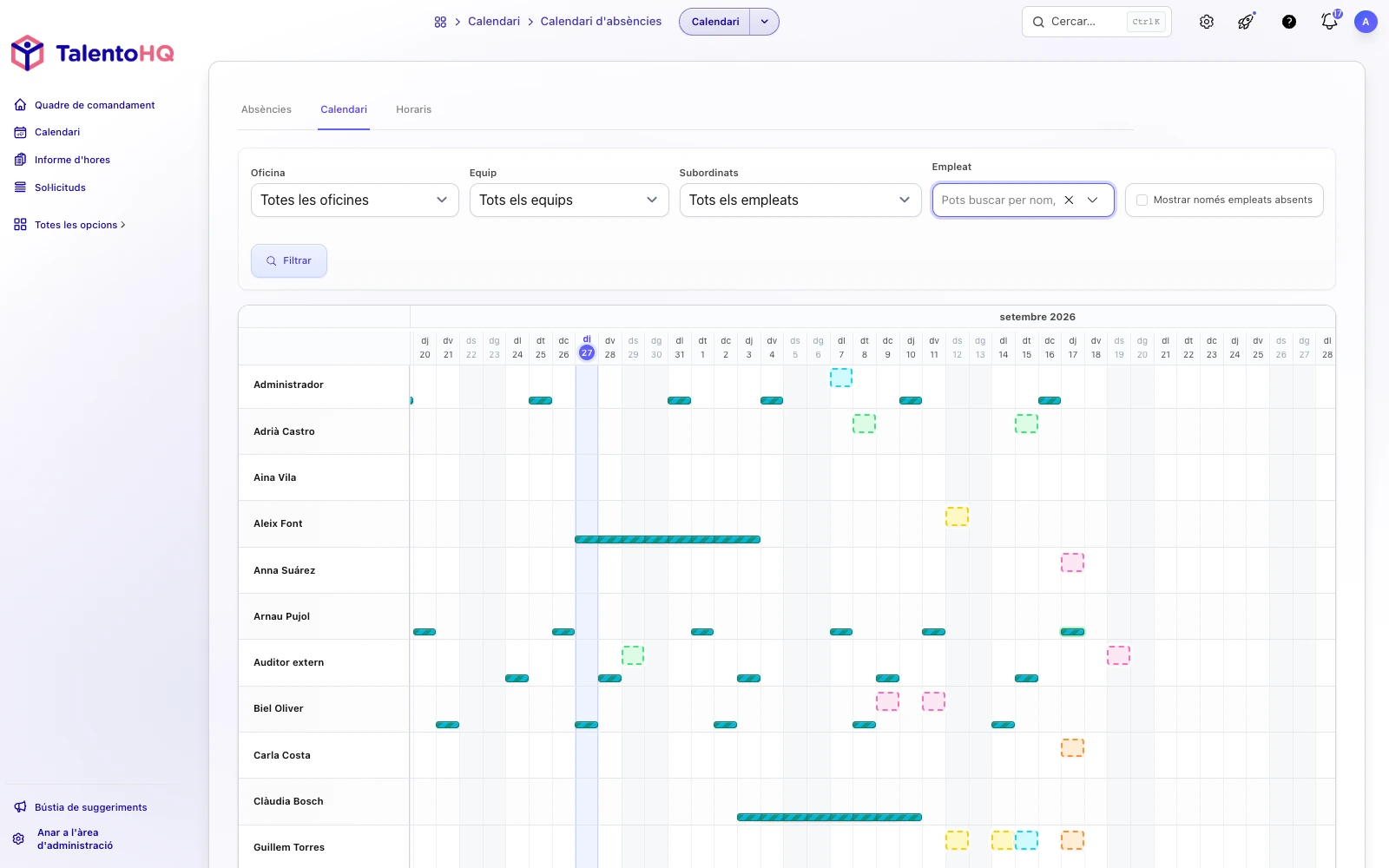Open Quadre de comandament in sidebar
The height and width of the screenshot is (868, 1389).
coord(95,105)
